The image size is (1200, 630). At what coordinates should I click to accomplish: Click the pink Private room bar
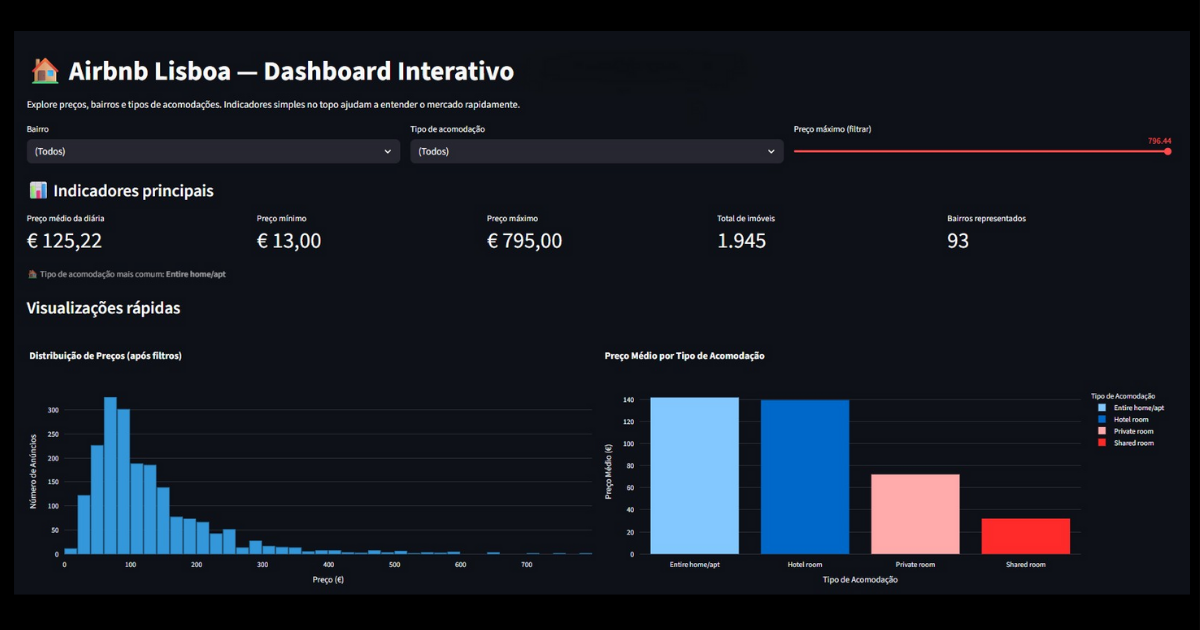[x=915, y=513]
